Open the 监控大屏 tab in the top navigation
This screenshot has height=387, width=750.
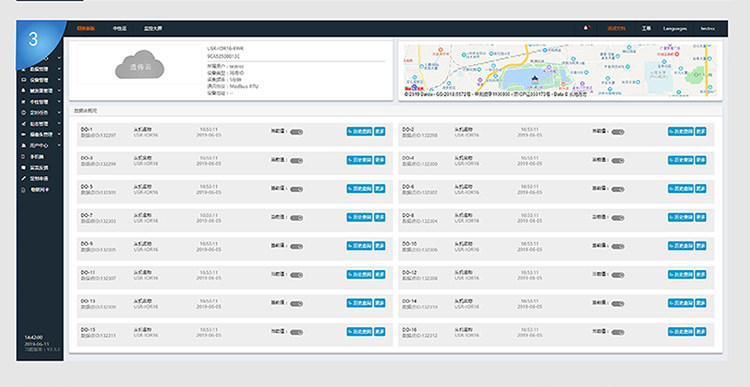[x=153, y=29]
